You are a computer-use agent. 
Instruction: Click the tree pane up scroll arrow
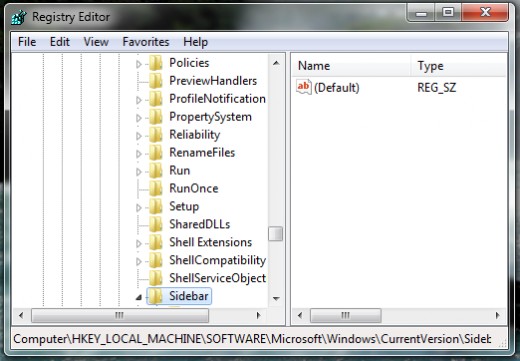point(276,63)
